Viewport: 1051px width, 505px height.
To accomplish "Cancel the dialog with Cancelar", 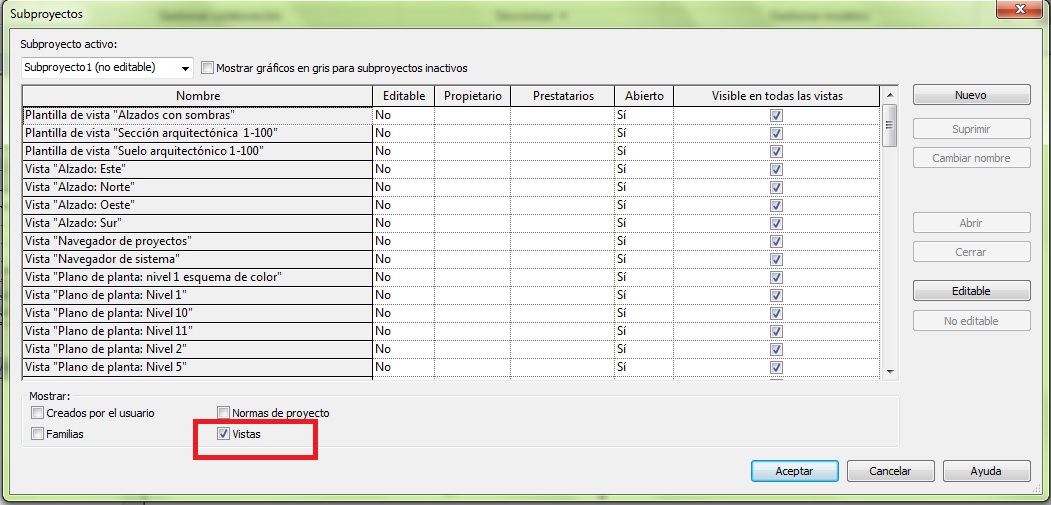I will [890, 471].
